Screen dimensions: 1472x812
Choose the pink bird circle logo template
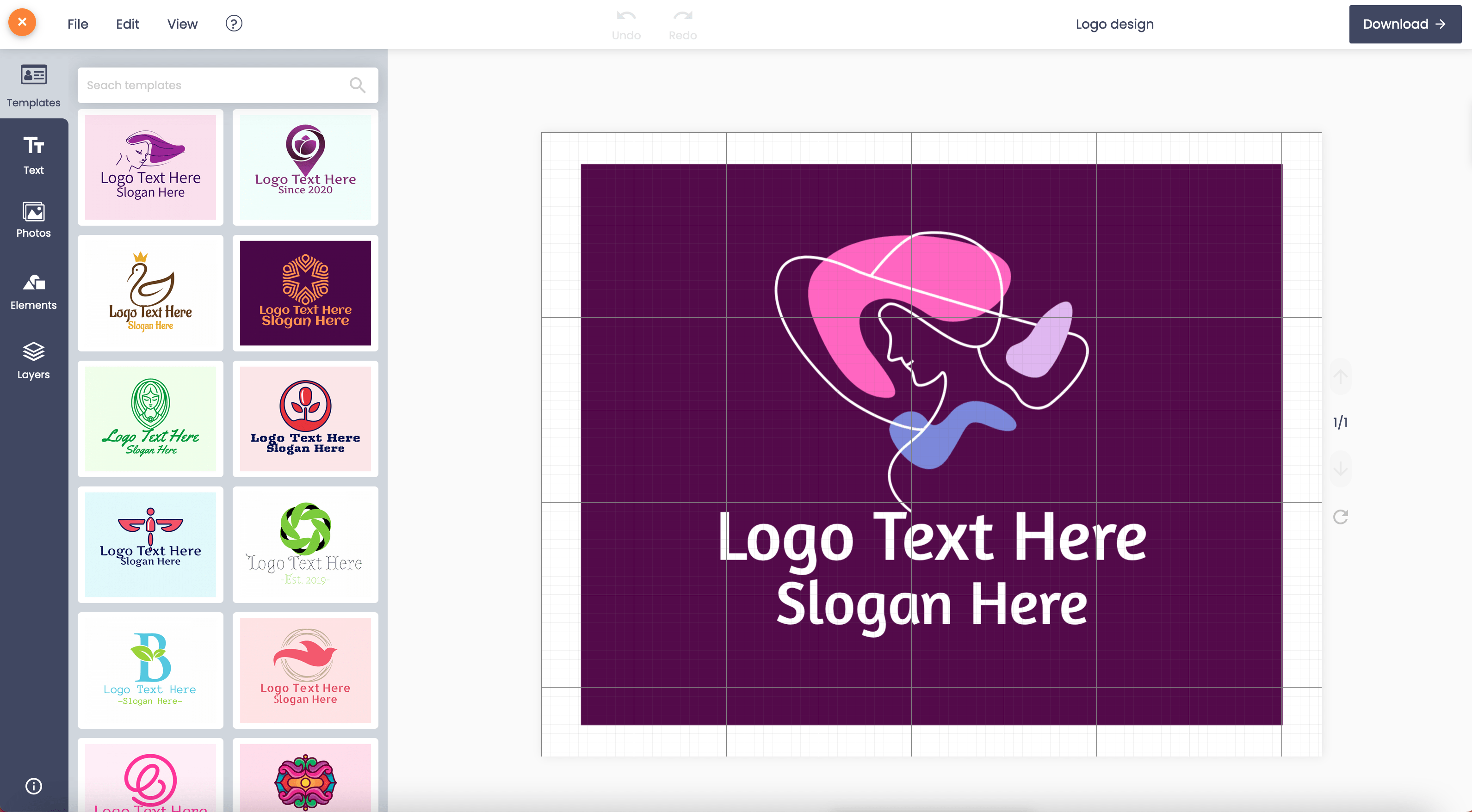pos(305,670)
